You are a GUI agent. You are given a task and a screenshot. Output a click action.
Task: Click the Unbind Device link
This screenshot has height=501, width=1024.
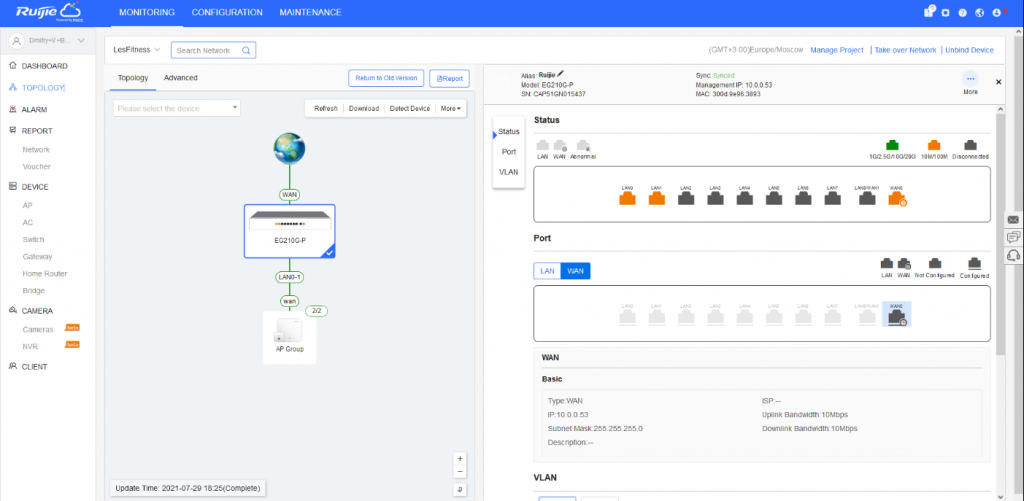coord(969,49)
